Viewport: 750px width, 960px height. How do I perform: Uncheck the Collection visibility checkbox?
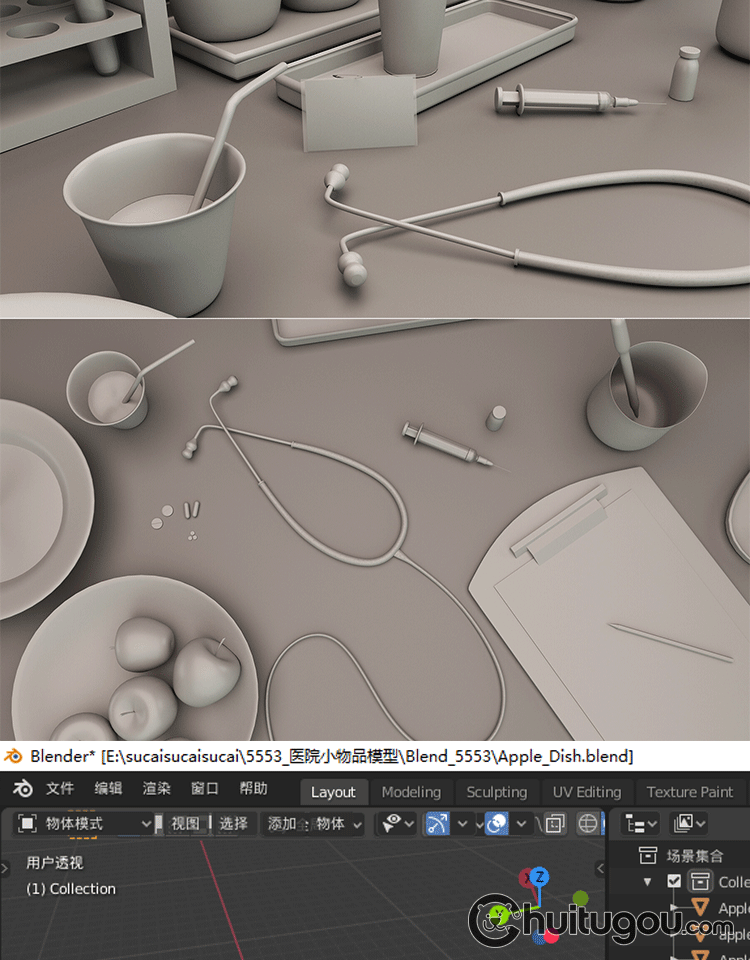point(674,882)
